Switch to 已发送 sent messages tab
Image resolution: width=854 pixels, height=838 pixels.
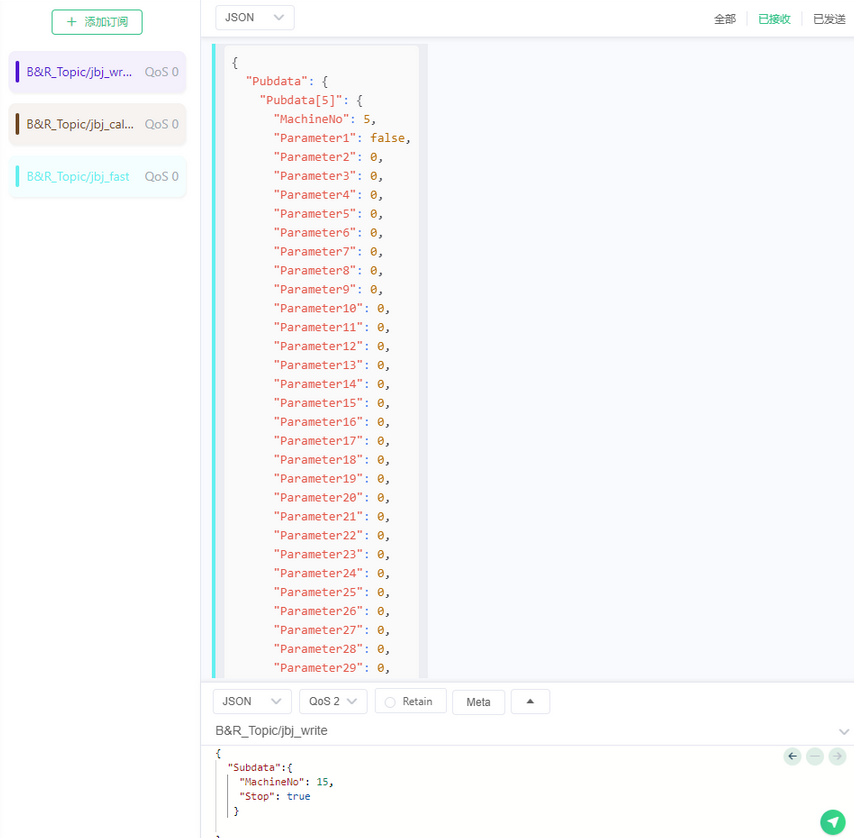[828, 19]
